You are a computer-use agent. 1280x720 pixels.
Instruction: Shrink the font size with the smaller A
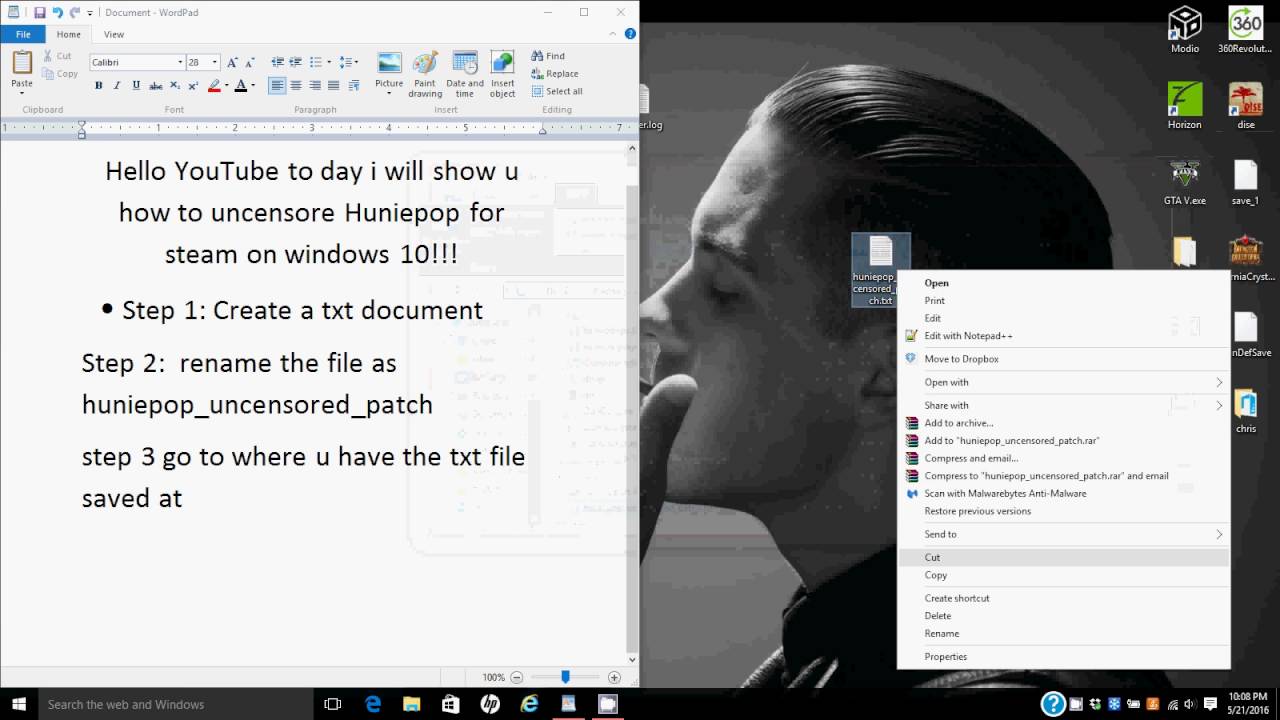[x=249, y=62]
